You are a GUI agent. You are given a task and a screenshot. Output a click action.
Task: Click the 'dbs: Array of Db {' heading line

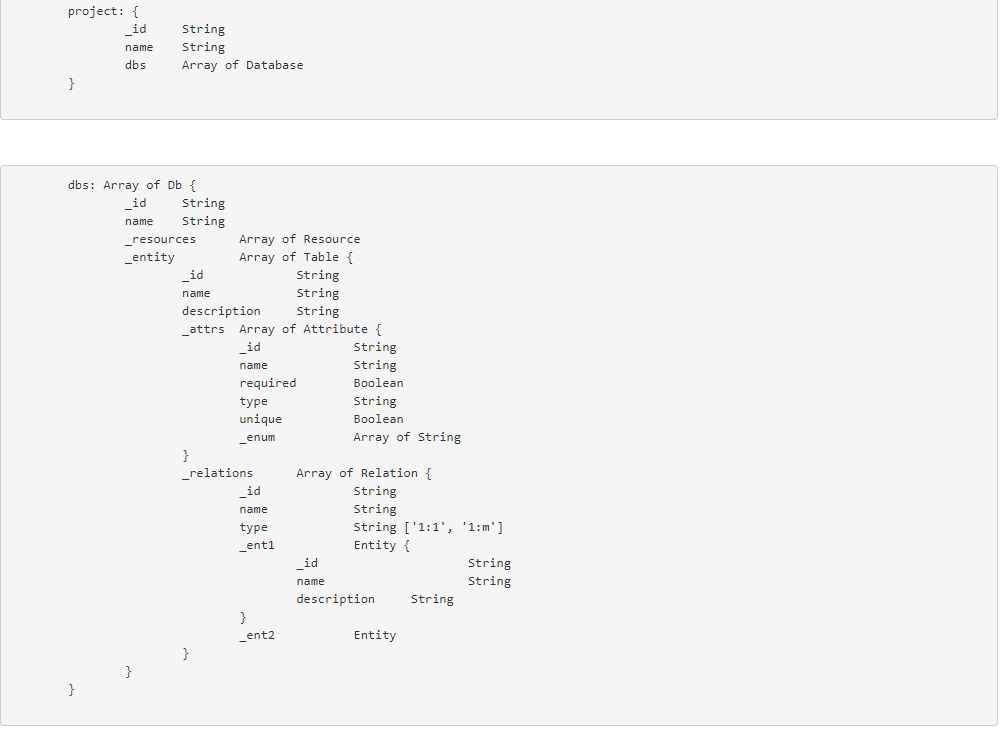click(131, 185)
